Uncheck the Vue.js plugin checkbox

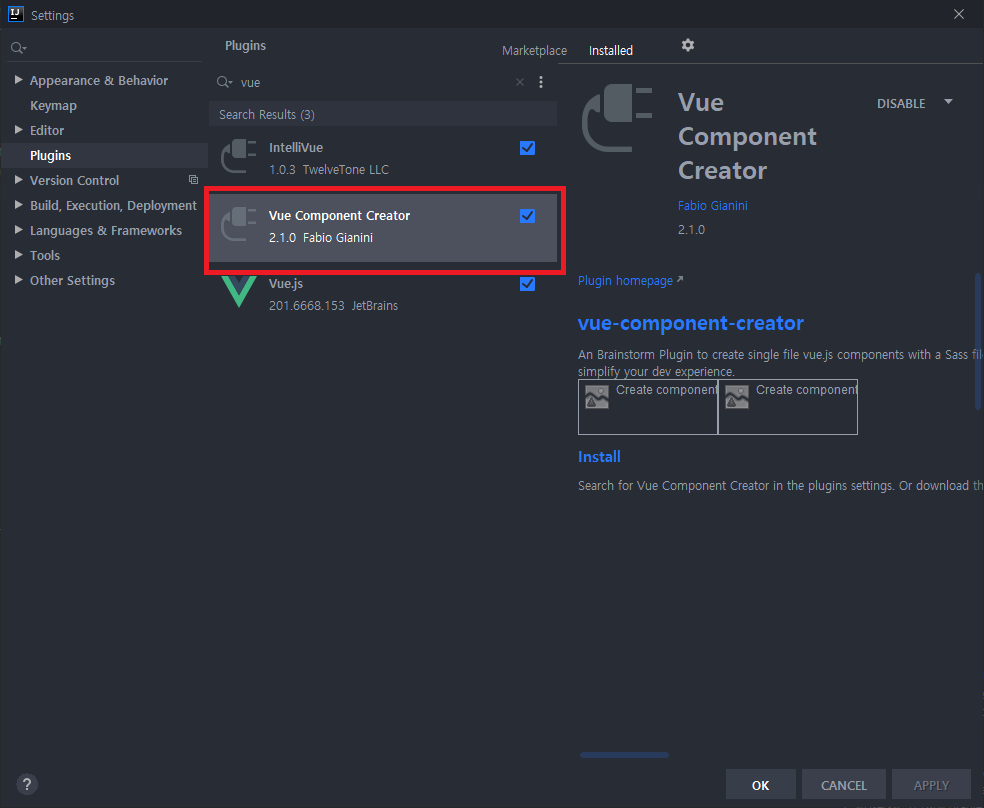click(527, 284)
